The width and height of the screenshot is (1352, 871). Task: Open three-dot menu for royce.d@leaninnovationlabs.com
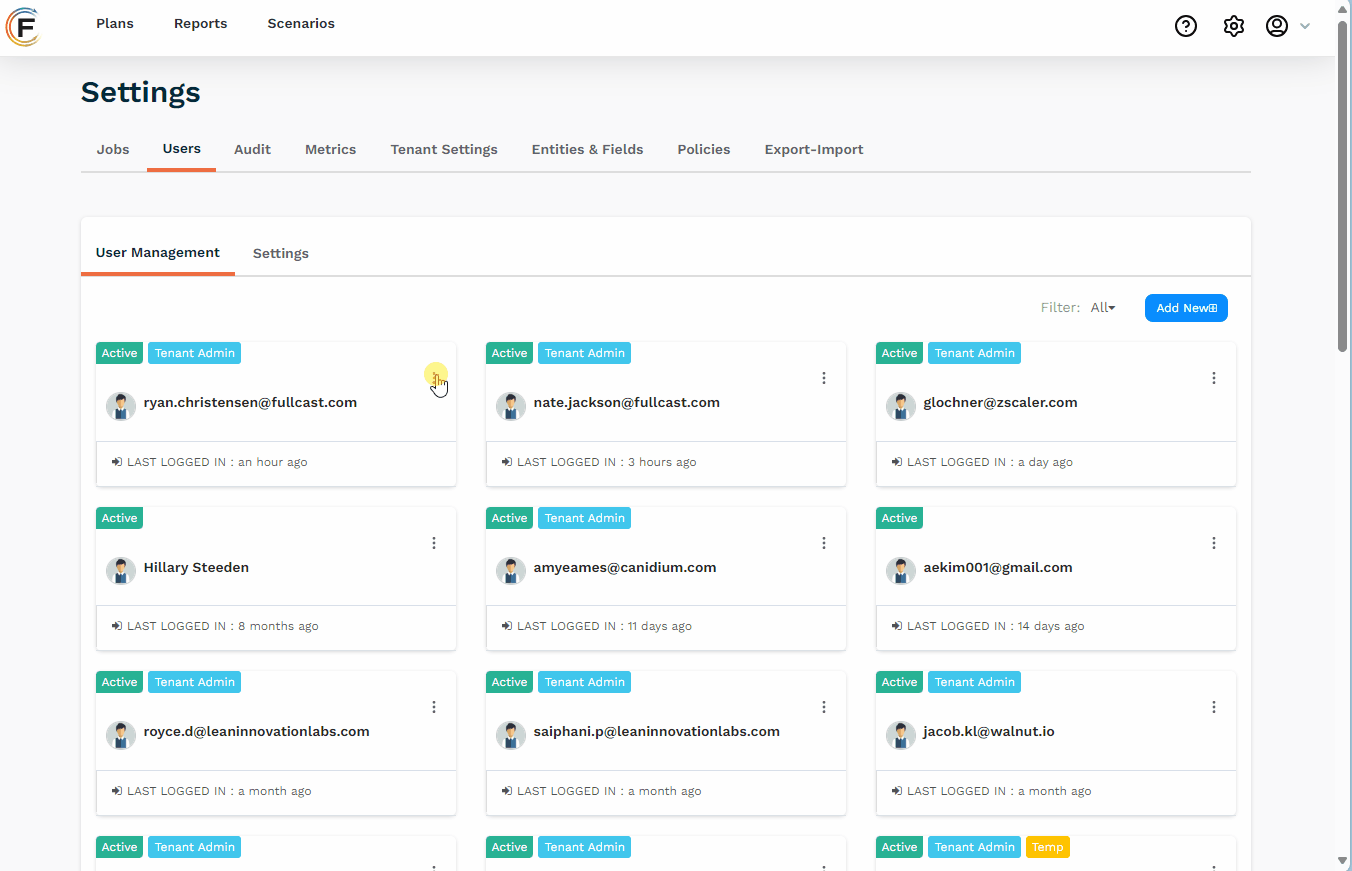[x=434, y=707]
